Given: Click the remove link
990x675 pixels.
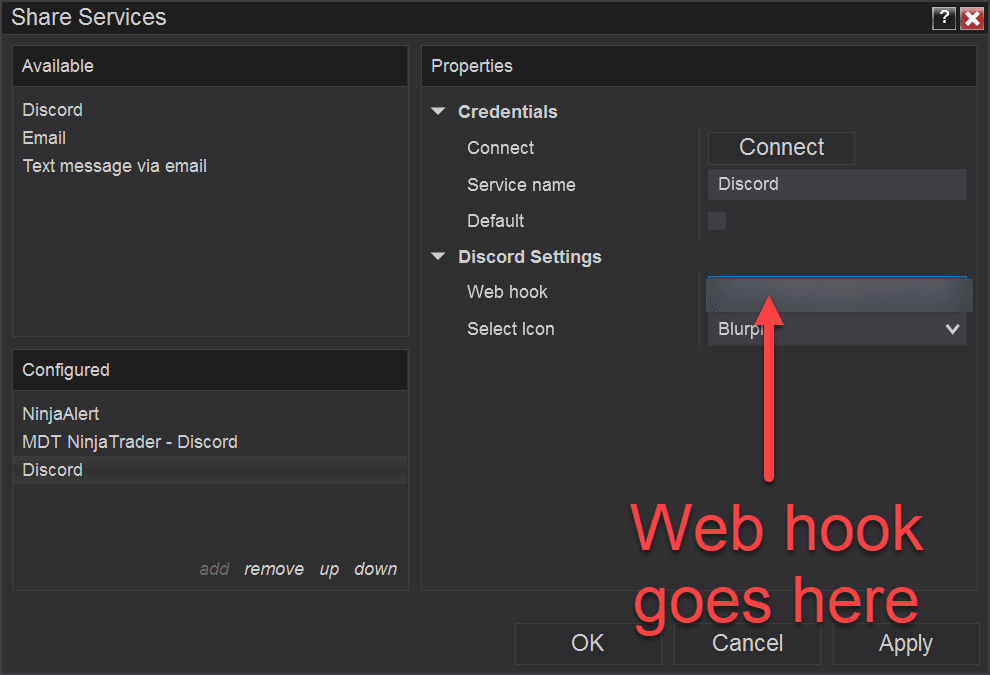Looking at the screenshot, I should 274,569.
